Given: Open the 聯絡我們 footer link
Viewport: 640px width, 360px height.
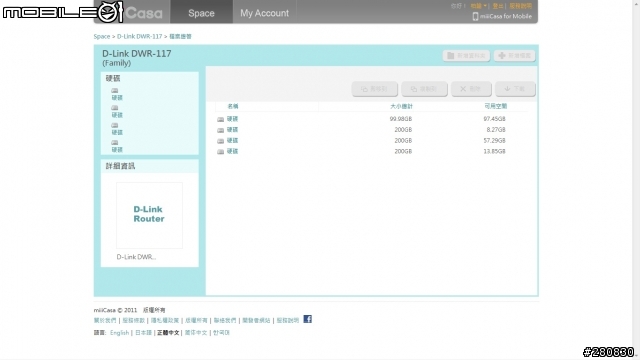Looking at the screenshot, I should coord(225,320).
